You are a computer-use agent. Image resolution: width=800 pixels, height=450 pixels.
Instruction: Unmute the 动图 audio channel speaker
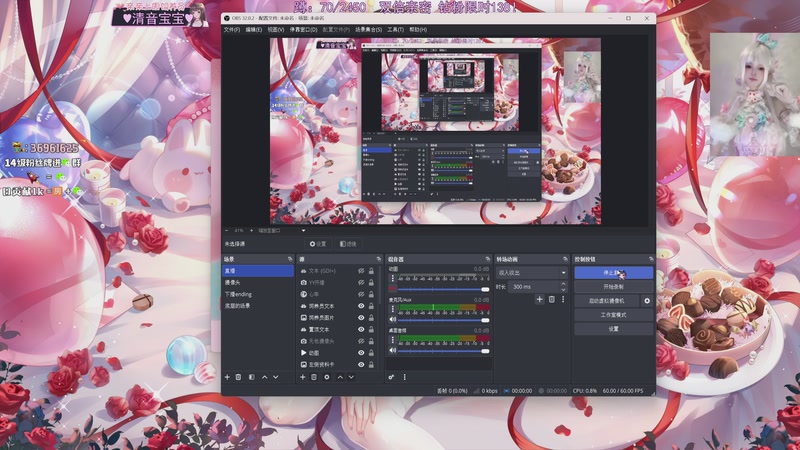pyautogui.click(x=392, y=289)
